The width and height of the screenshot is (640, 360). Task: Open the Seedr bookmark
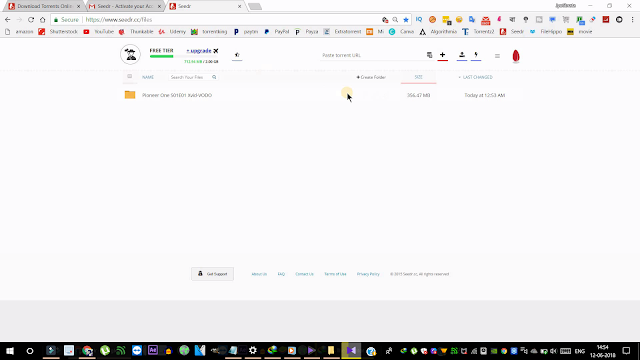[x=512, y=31]
